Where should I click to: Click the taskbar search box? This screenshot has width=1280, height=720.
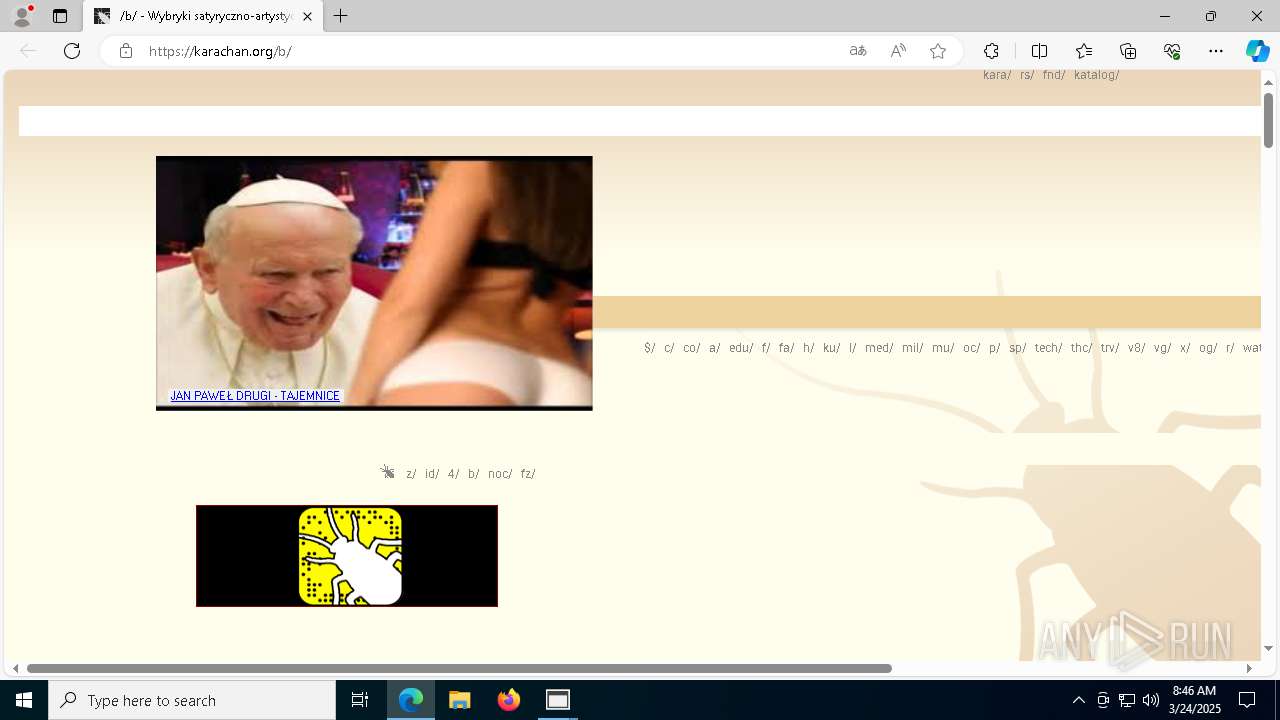pyautogui.click(x=192, y=700)
